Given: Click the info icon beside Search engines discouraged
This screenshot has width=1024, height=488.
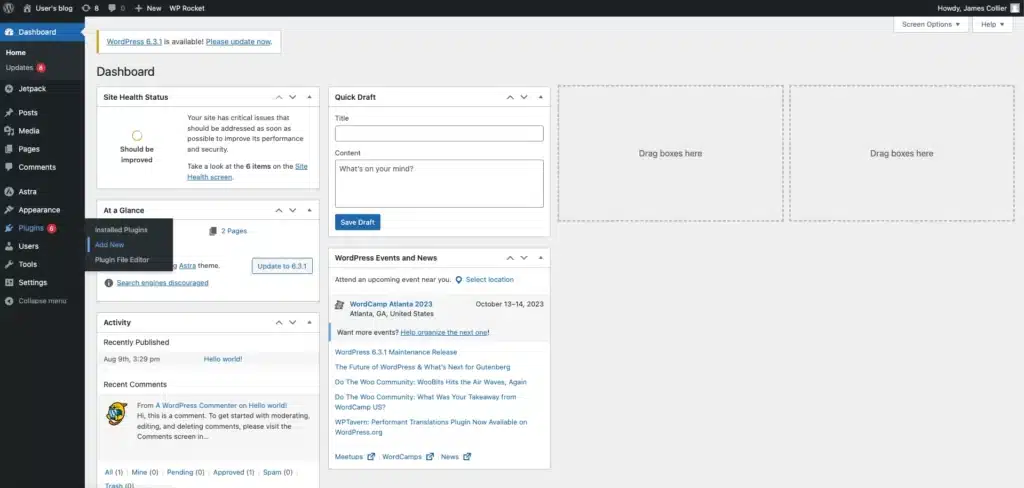Looking at the screenshot, I should pos(108,283).
